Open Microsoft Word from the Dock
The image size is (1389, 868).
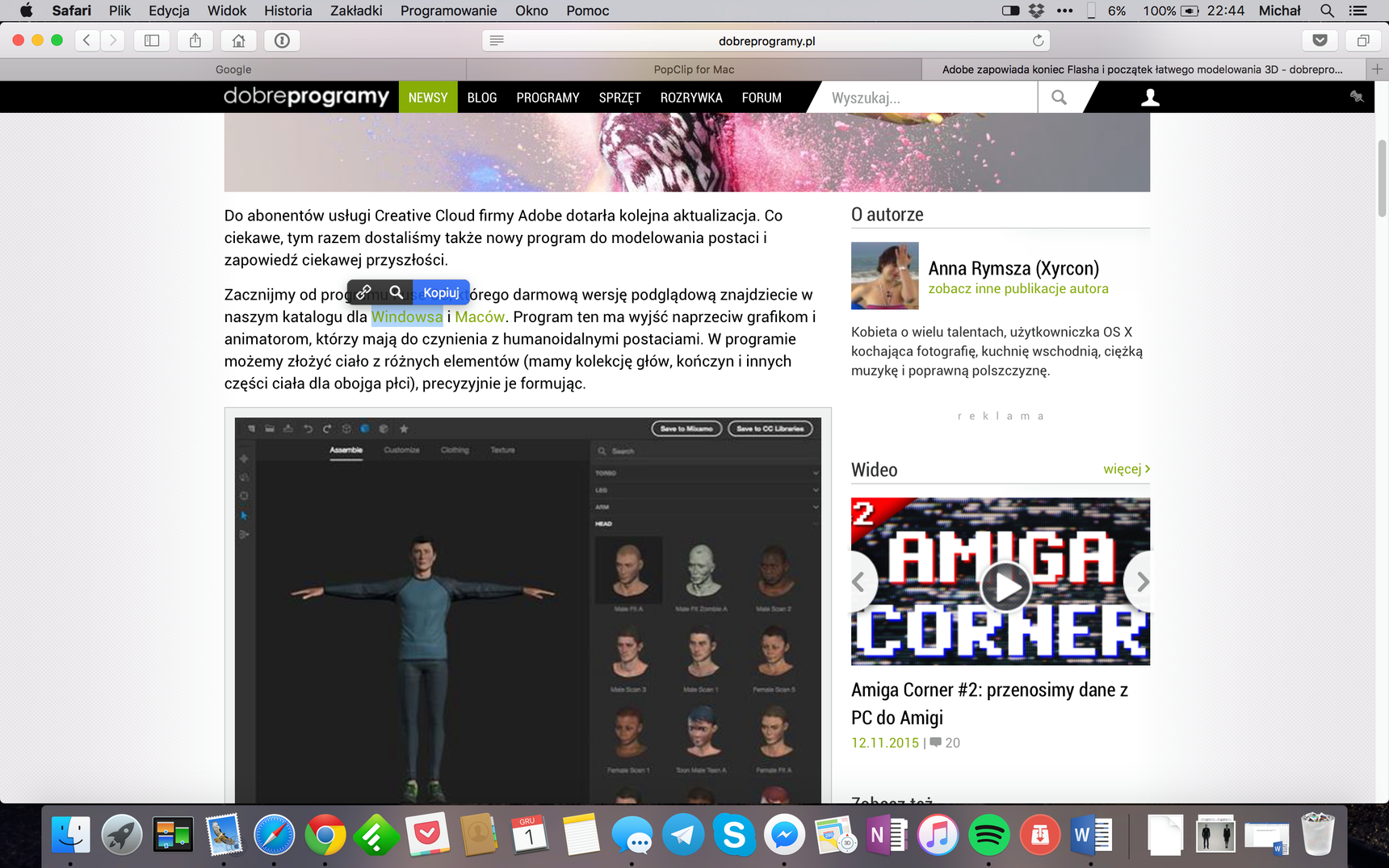(1090, 835)
